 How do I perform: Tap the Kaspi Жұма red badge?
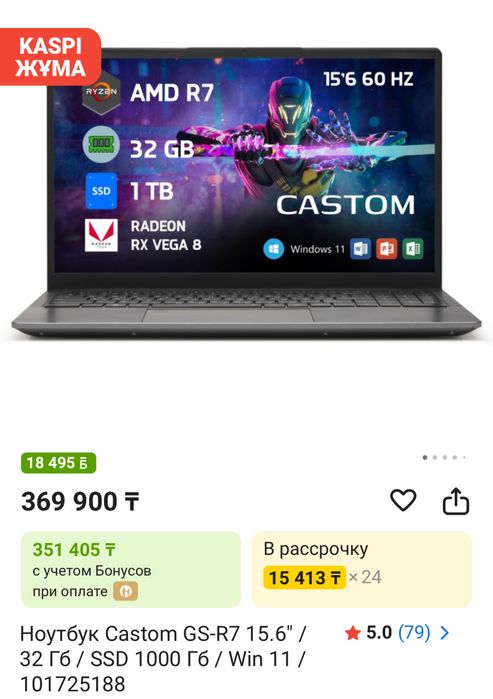coord(50,57)
